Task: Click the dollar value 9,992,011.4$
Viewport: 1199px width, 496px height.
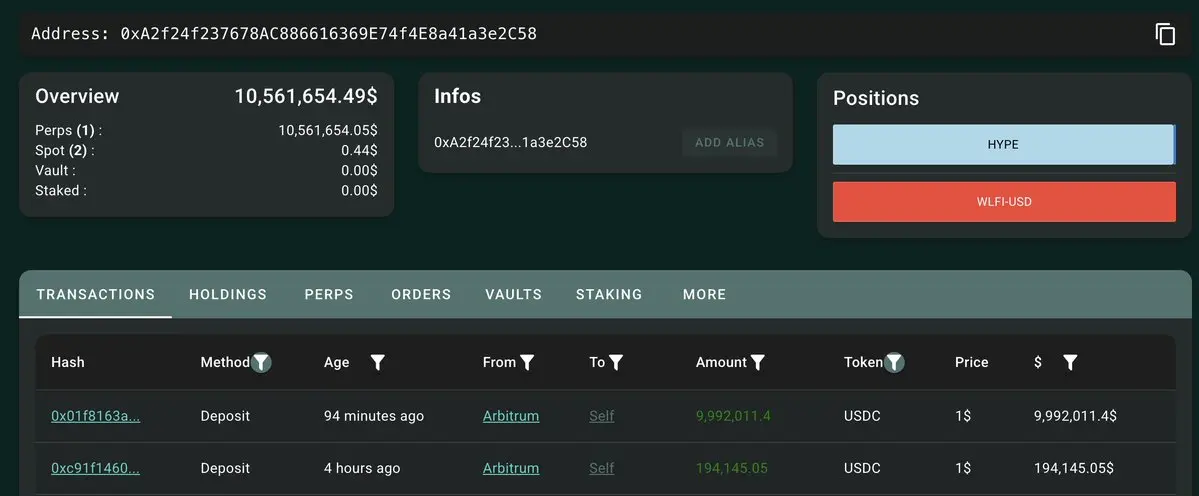Action: point(1075,416)
